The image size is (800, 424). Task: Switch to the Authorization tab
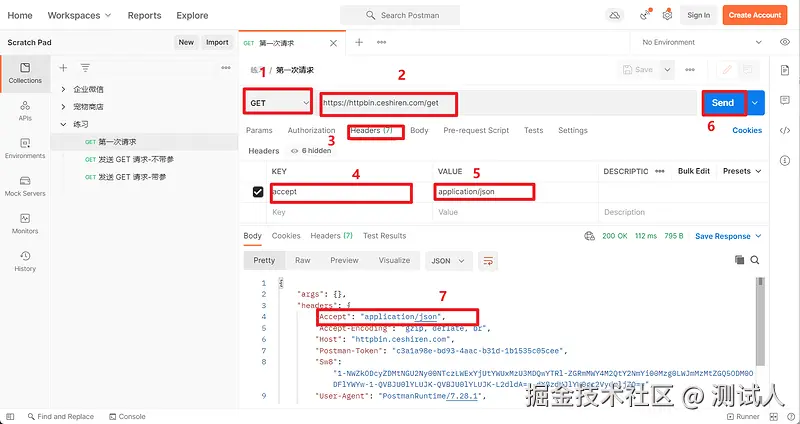pyautogui.click(x=311, y=131)
